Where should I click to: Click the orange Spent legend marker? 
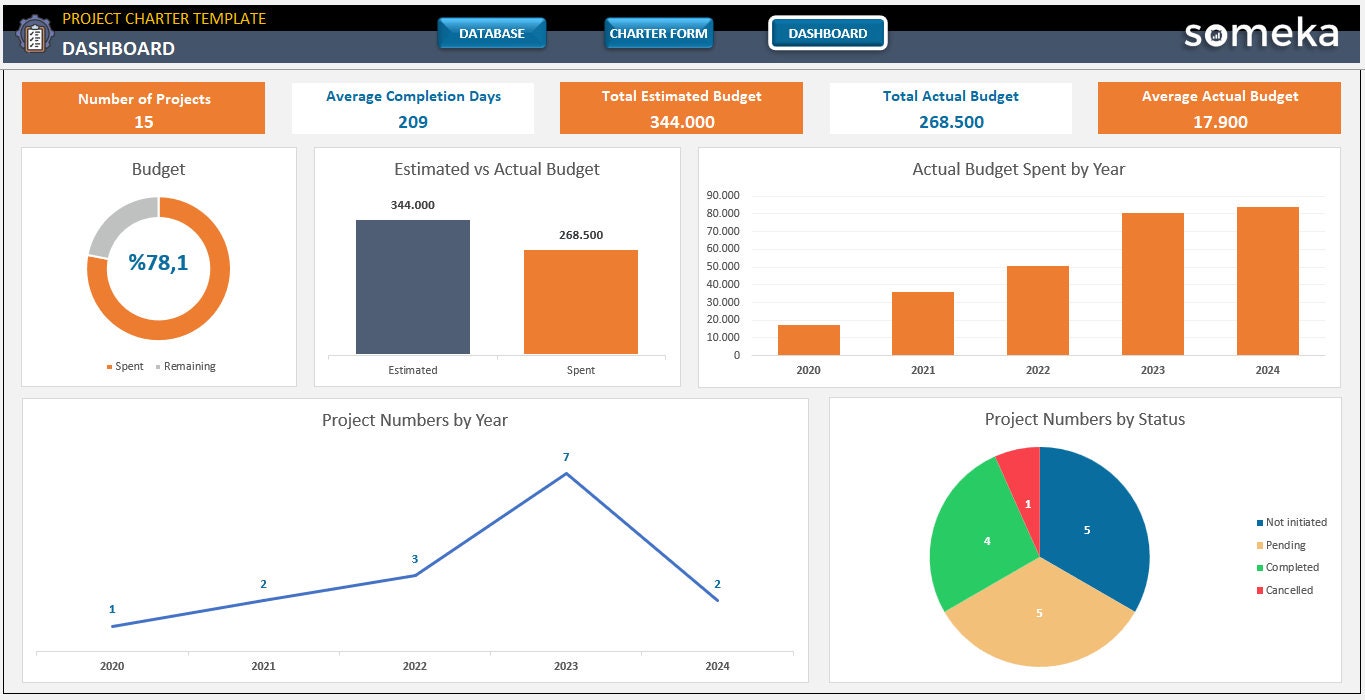click(109, 367)
